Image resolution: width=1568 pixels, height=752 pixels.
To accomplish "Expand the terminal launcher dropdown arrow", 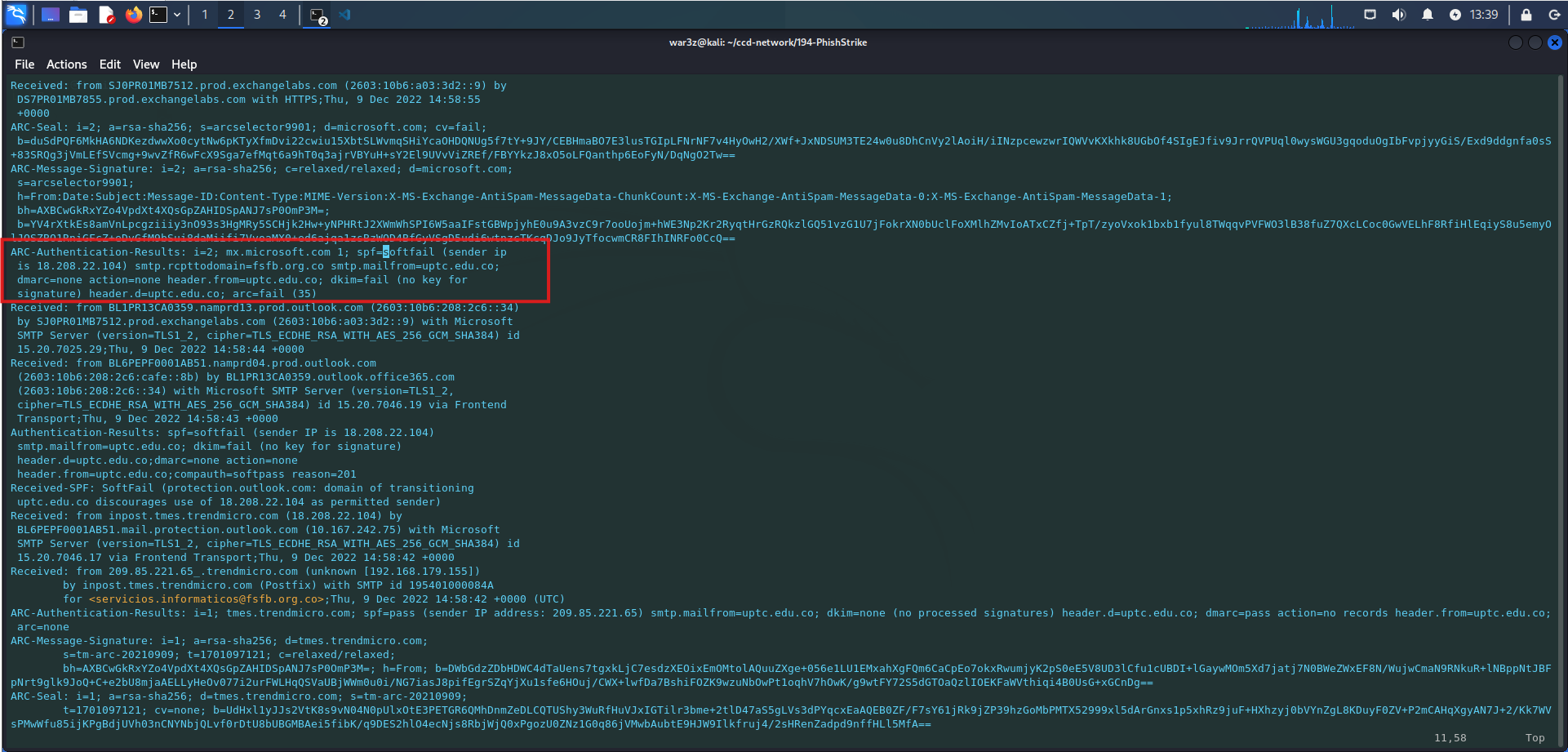I will pyautogui.click(x=177, y=15).
